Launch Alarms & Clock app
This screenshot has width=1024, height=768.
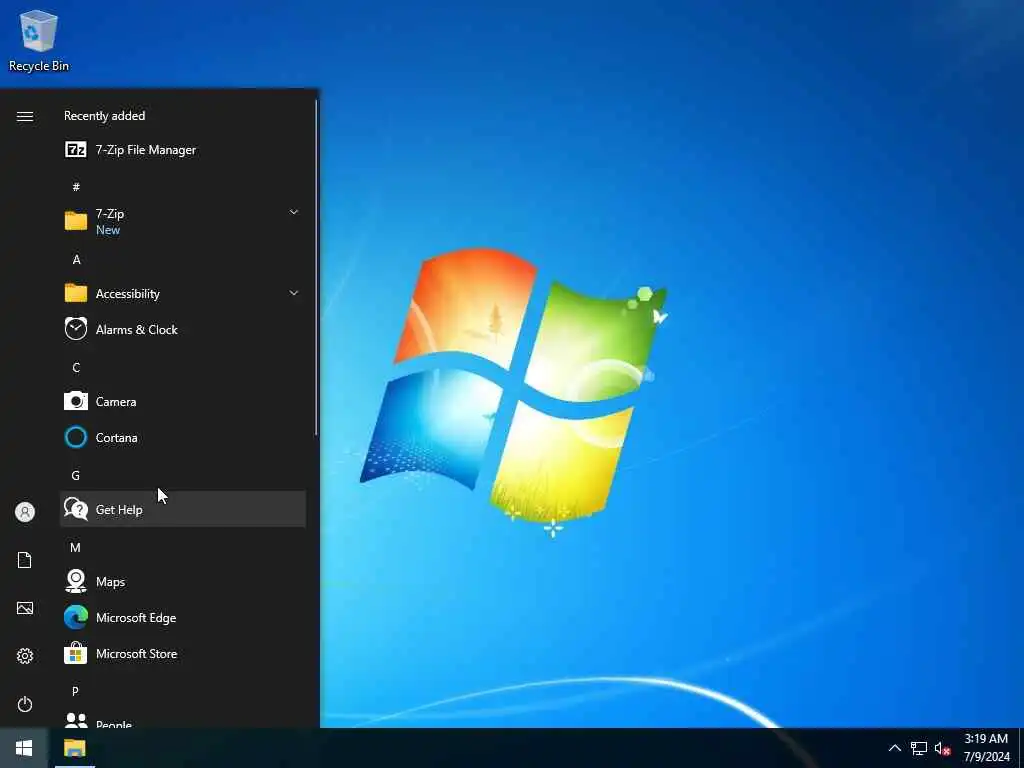183,329
